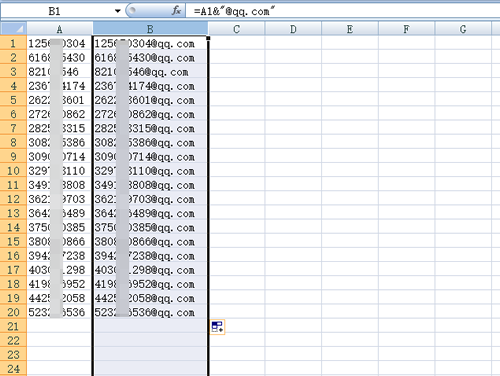
Task: Click the fill handle at top of column B
Action: 208,38
